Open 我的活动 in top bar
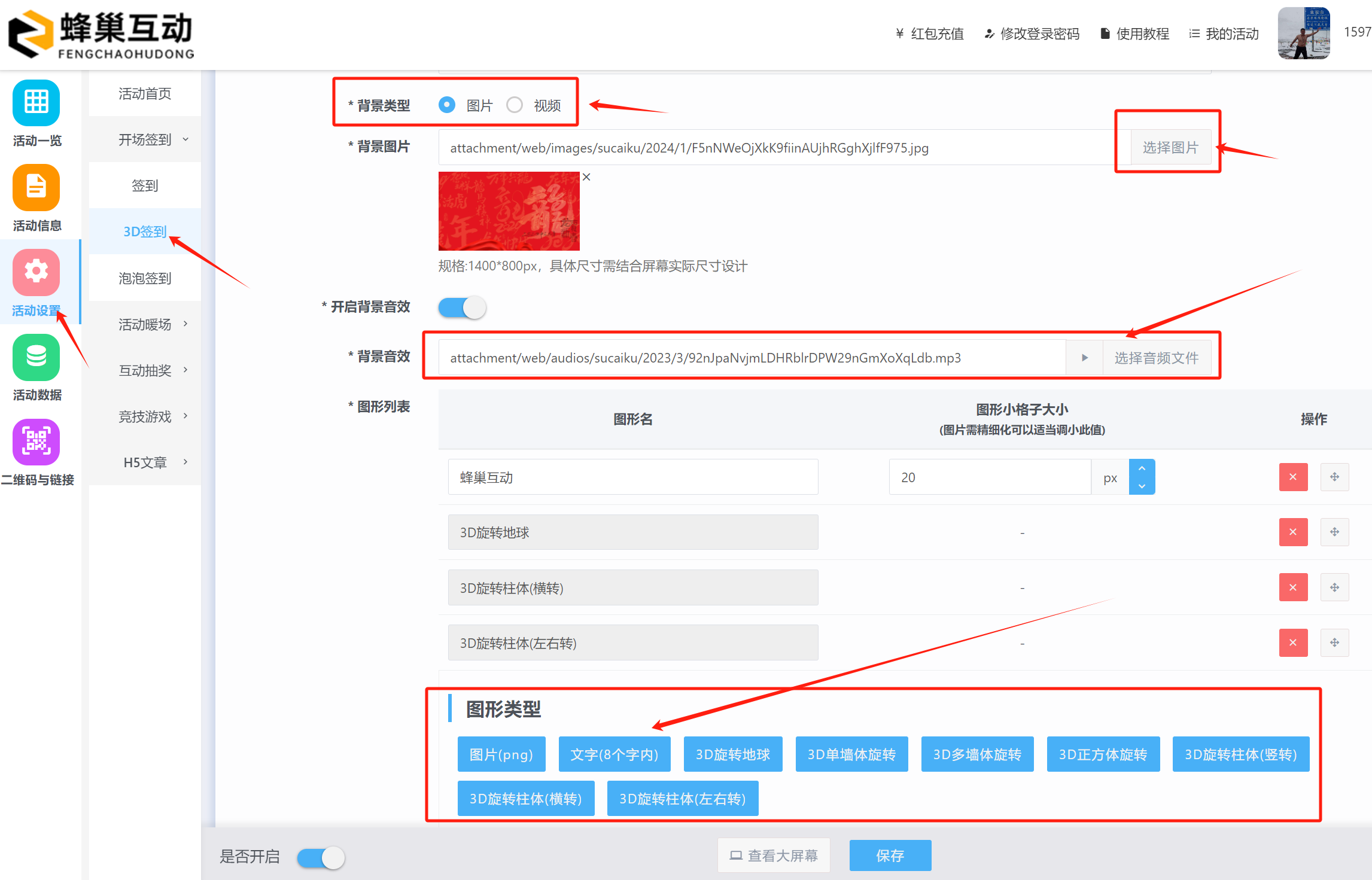Viewport: 1372px width, 880px height. pos(1224,34)
